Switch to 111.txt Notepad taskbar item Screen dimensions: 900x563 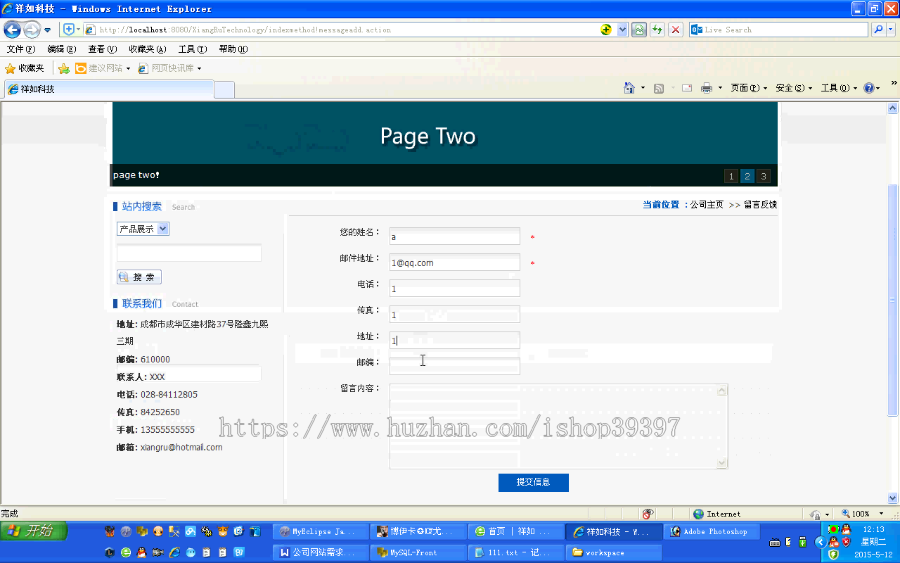coord(515,553)
